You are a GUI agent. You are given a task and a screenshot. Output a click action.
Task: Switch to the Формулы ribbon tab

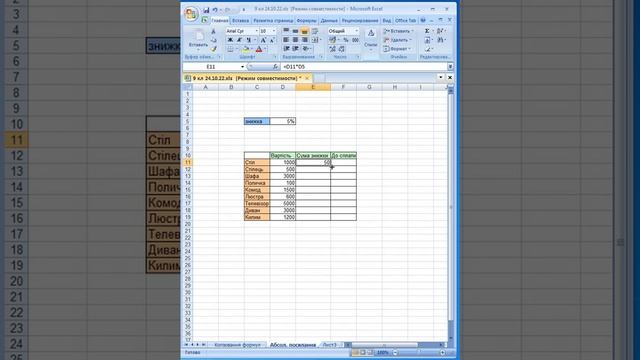coord(307,20)
